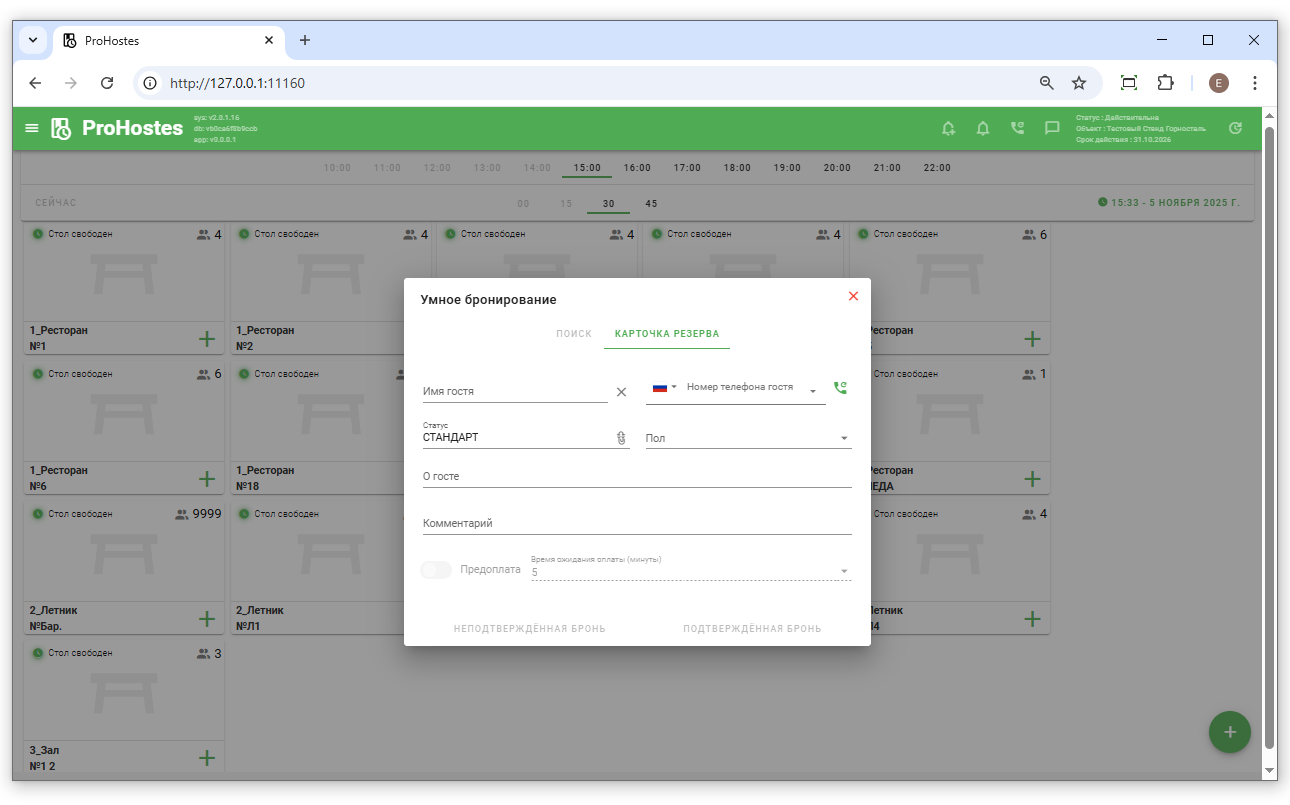Screen dimensions: 1290x805
Task: Open the chat message icon in header
Action: (x=1052, y=128)
